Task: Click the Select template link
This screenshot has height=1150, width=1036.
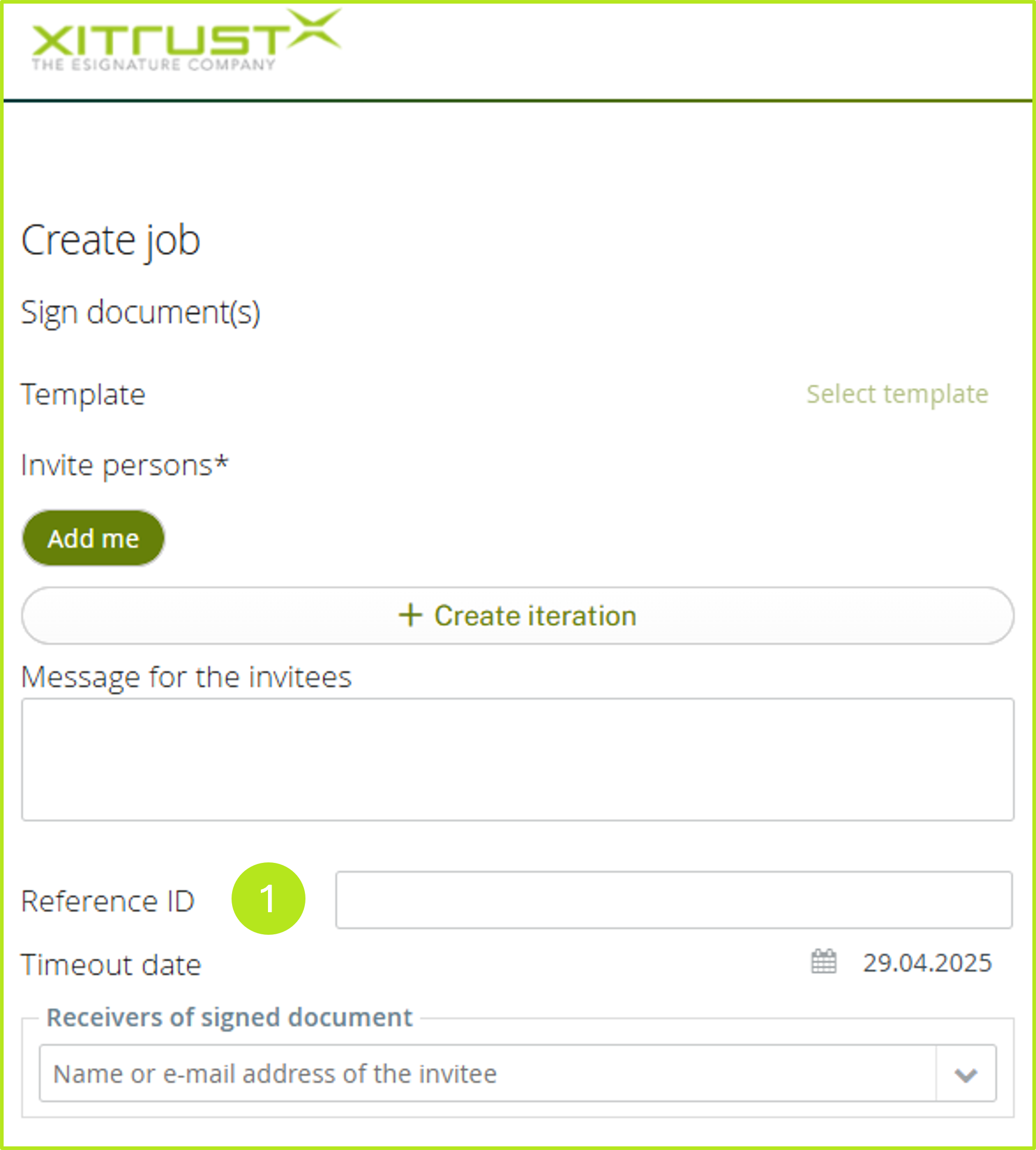Action: [896, 393]
